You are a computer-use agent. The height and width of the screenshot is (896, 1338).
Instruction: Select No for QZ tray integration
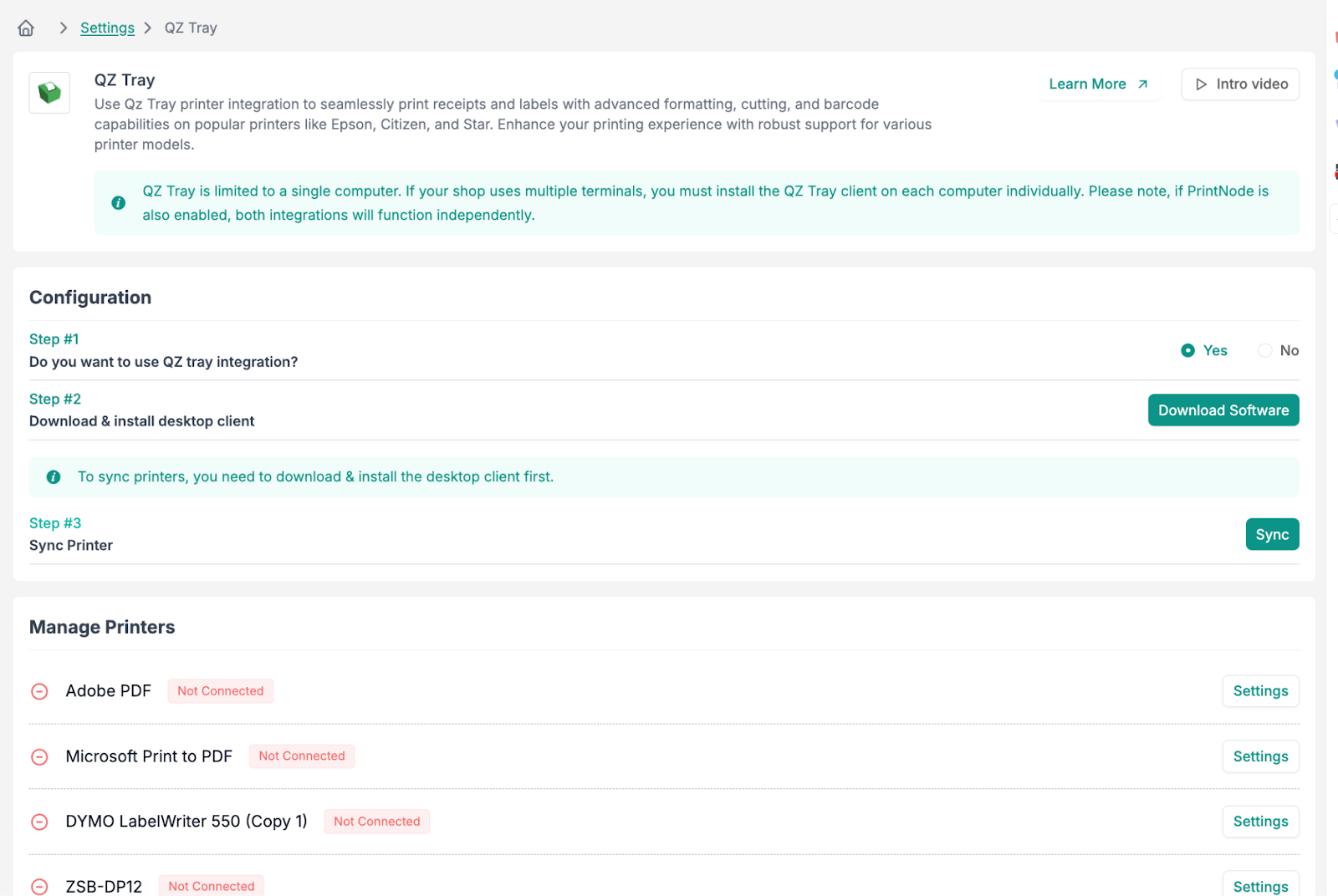[1279, 350]
